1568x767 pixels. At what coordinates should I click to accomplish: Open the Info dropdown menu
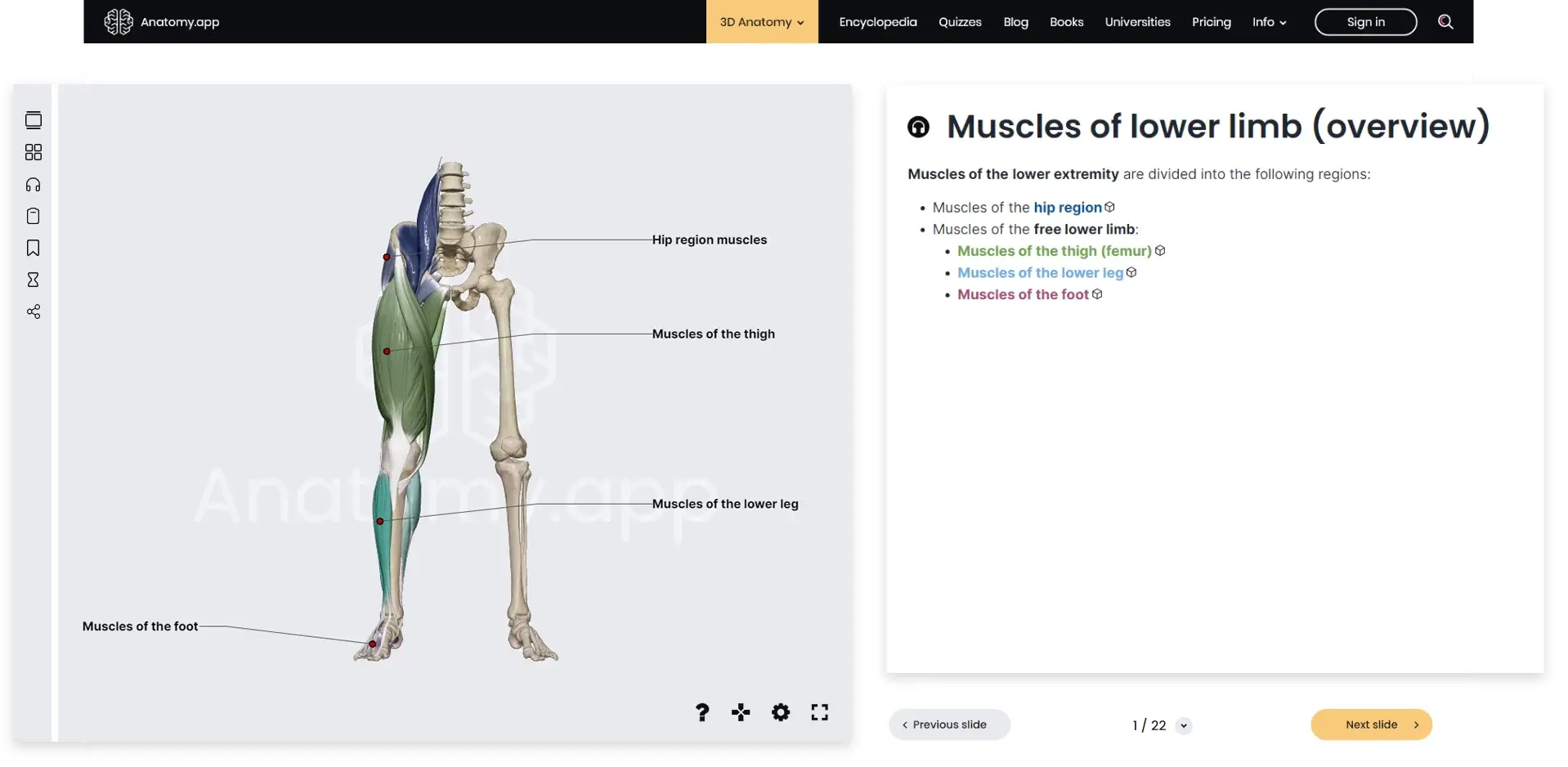coord(1268,21)
